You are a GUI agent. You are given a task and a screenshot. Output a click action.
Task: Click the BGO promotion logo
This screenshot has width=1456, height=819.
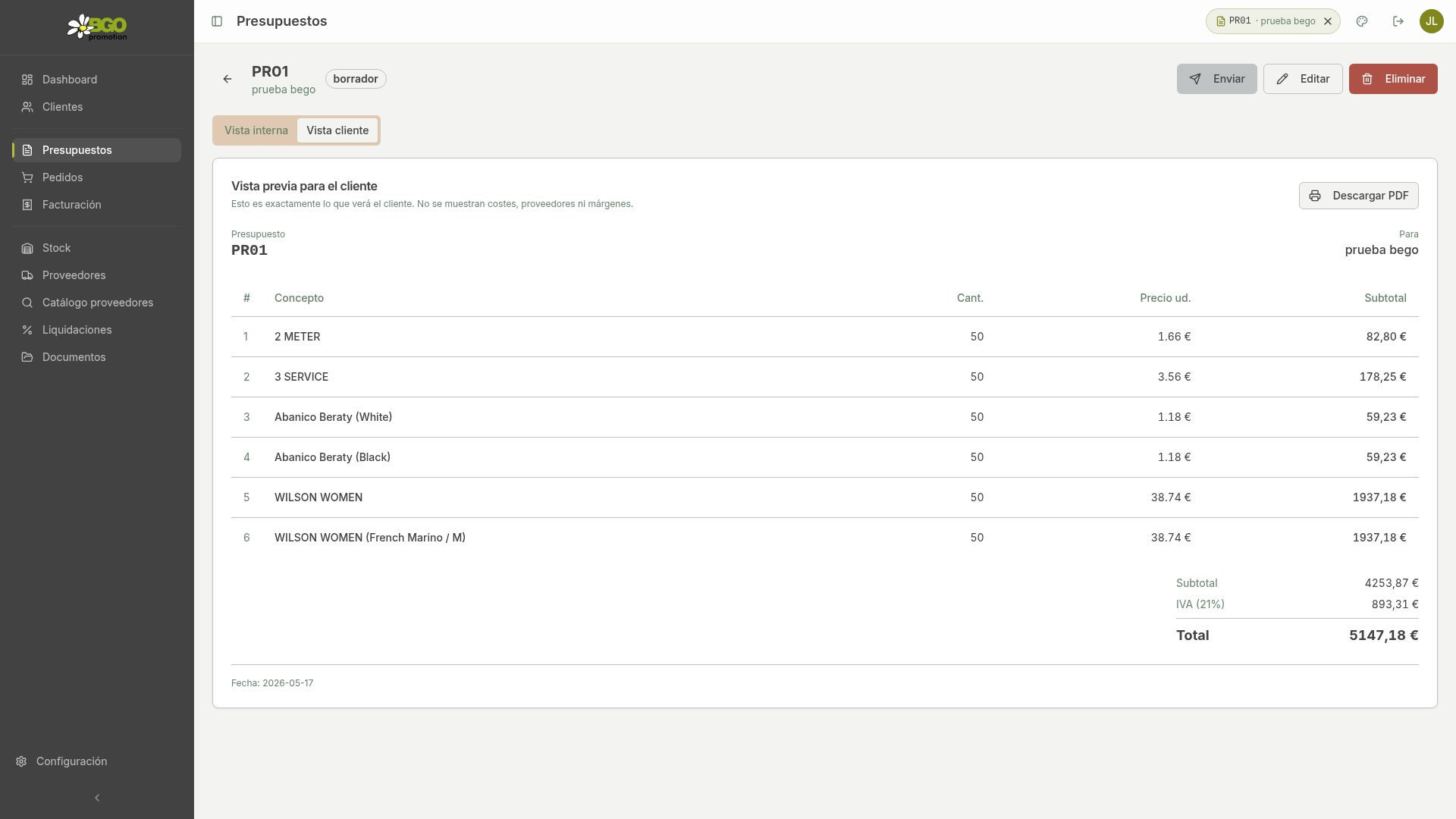(x=97, y=27)
